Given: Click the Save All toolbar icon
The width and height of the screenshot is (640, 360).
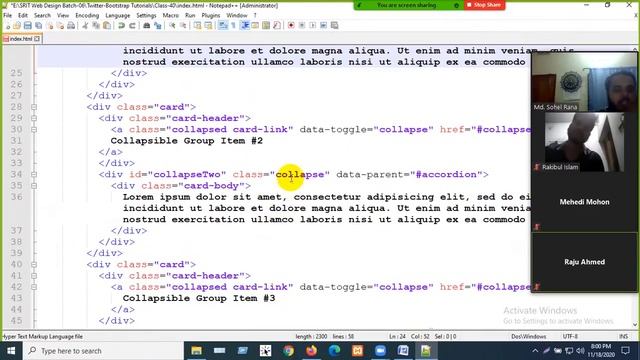Looking at the screenshot, I should [38, 25].
